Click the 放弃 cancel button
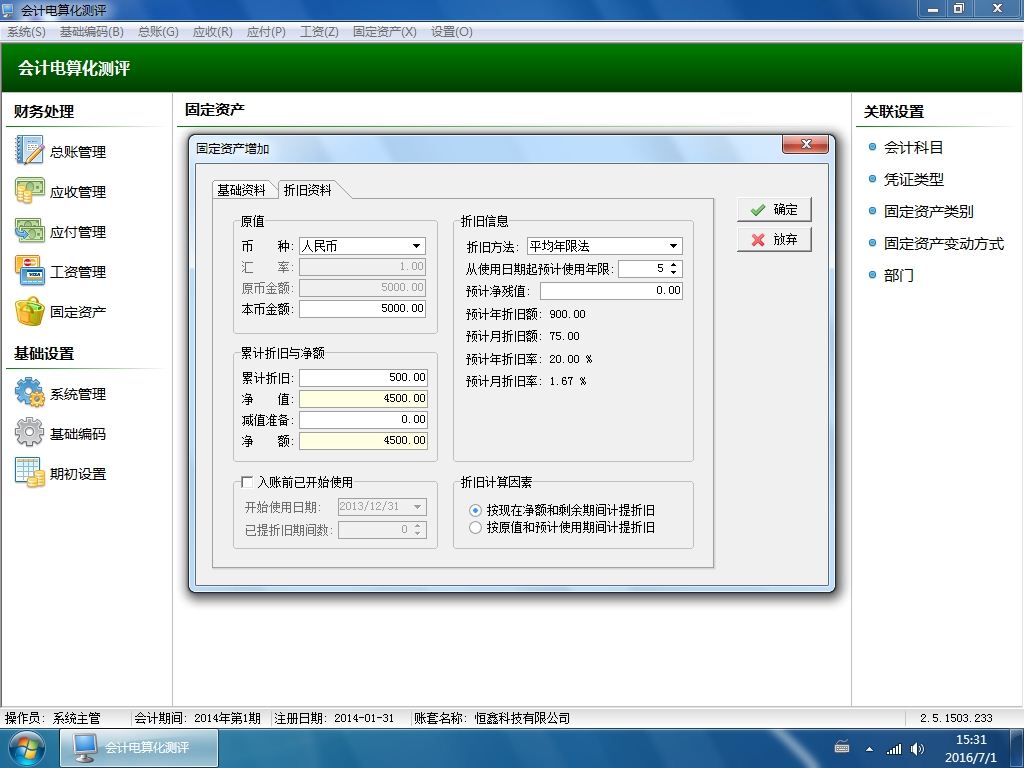 point(775,240)
